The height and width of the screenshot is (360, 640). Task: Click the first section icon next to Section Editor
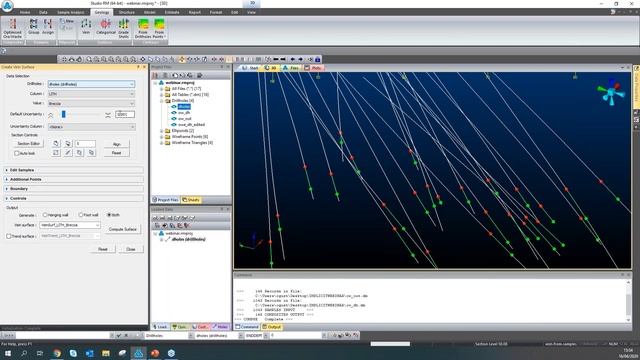tap(56, 144)
